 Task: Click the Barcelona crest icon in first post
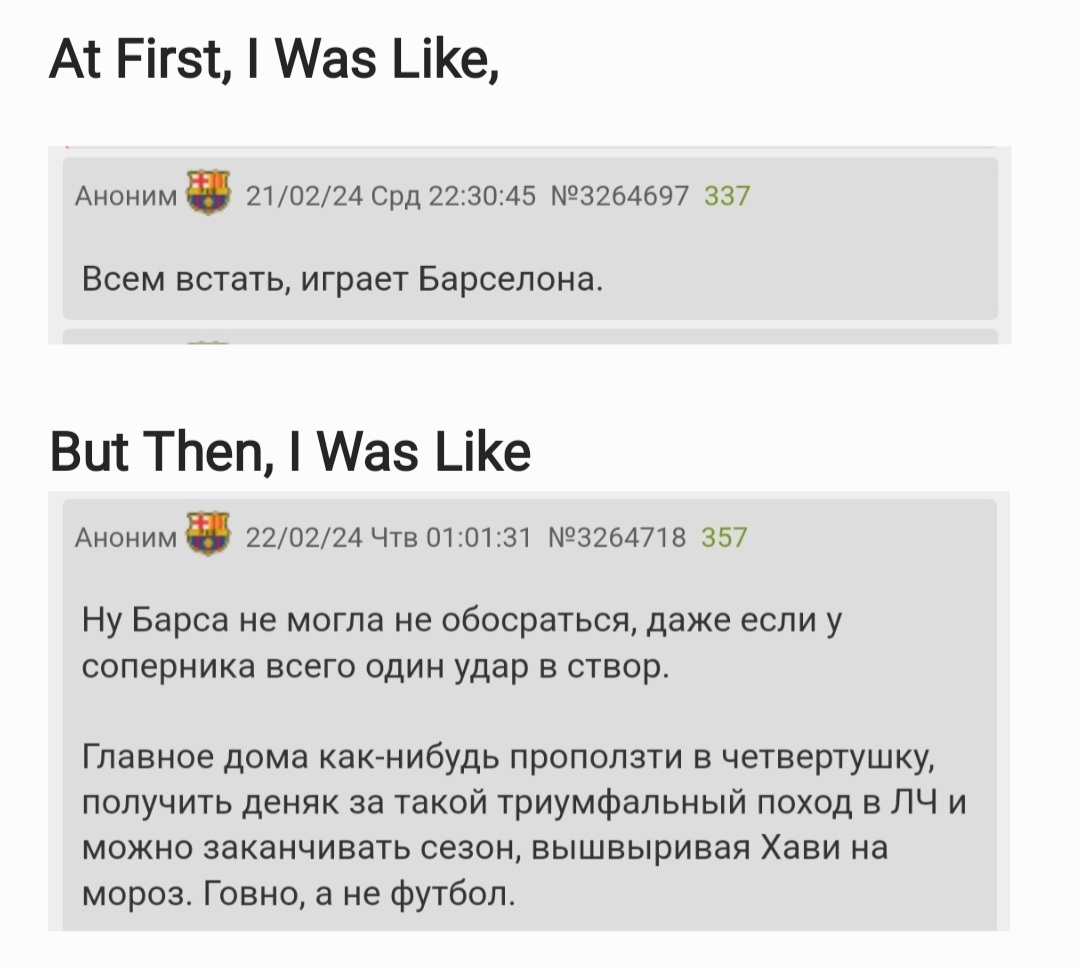pos(208,193)
